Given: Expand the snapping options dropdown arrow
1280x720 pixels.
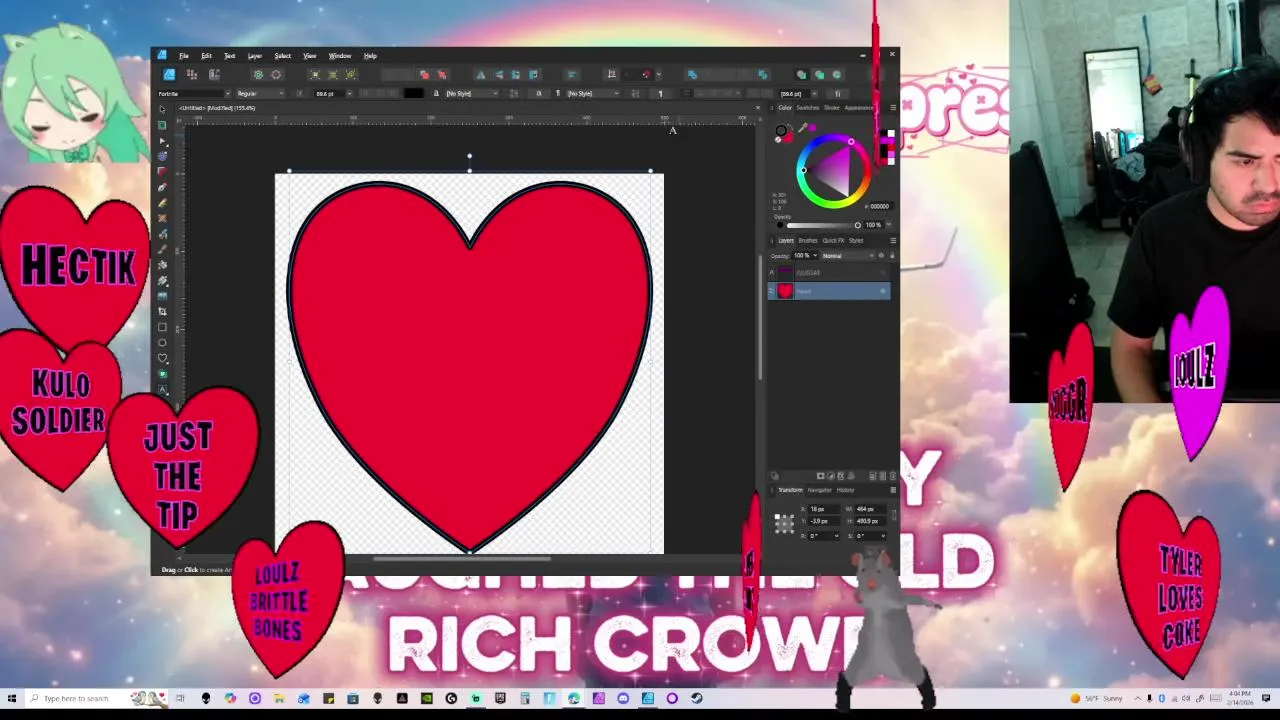Looking at the screenshot, I should 658,74.
